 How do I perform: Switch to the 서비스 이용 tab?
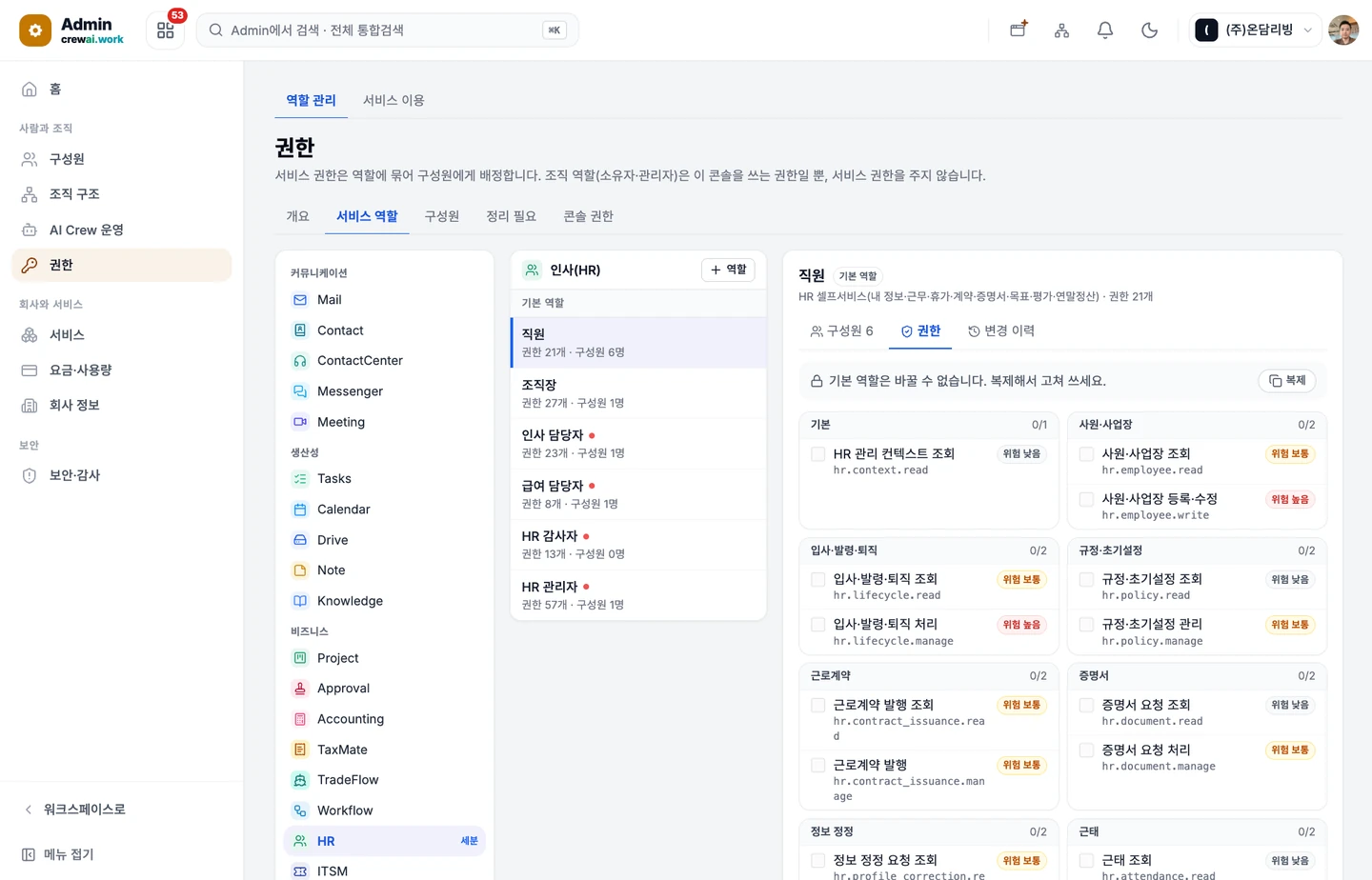click(393, 100)
